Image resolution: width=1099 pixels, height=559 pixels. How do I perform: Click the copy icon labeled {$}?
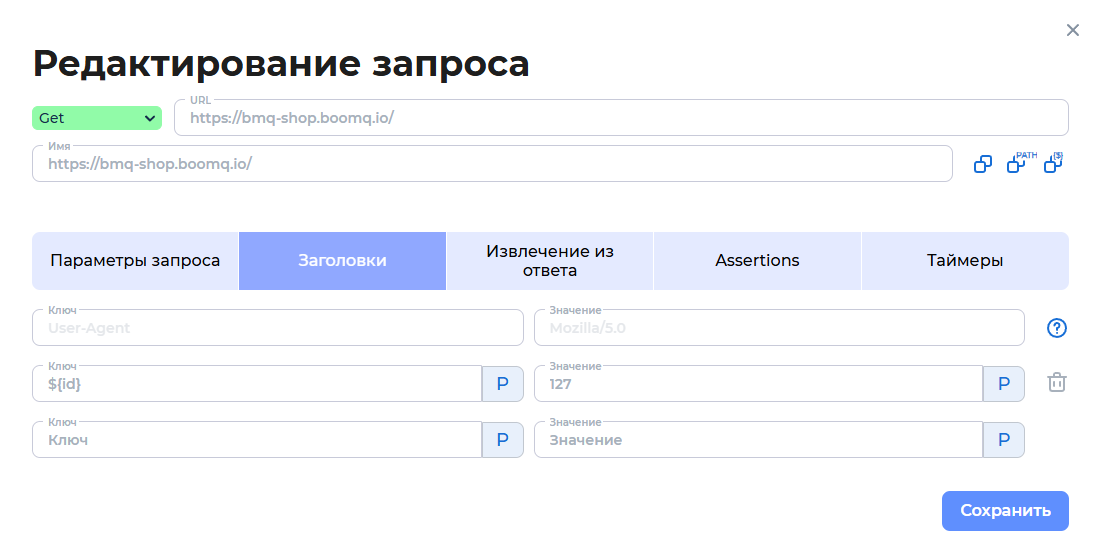[x=1053, y=163]
